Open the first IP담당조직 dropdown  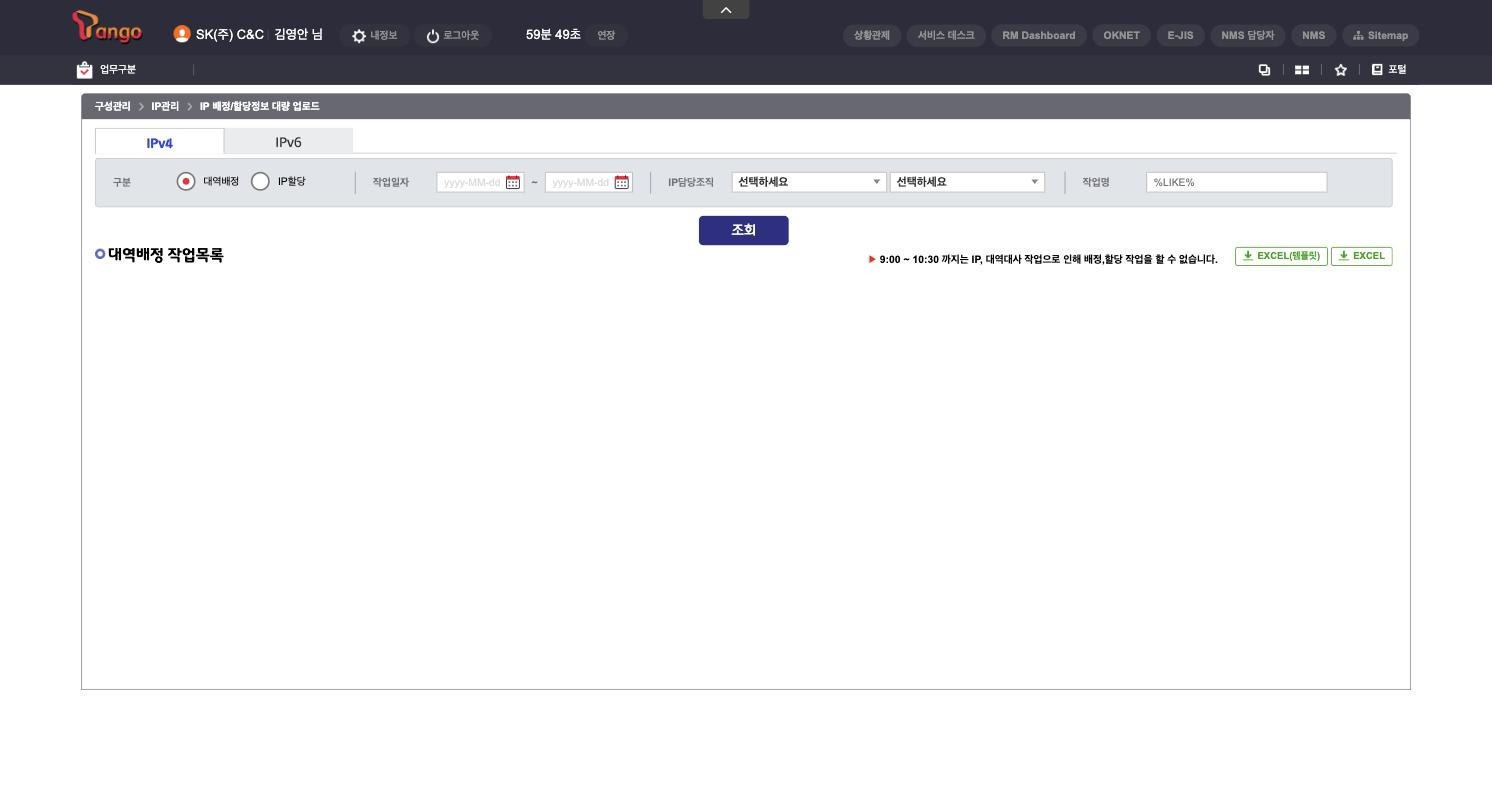point(809,182)
